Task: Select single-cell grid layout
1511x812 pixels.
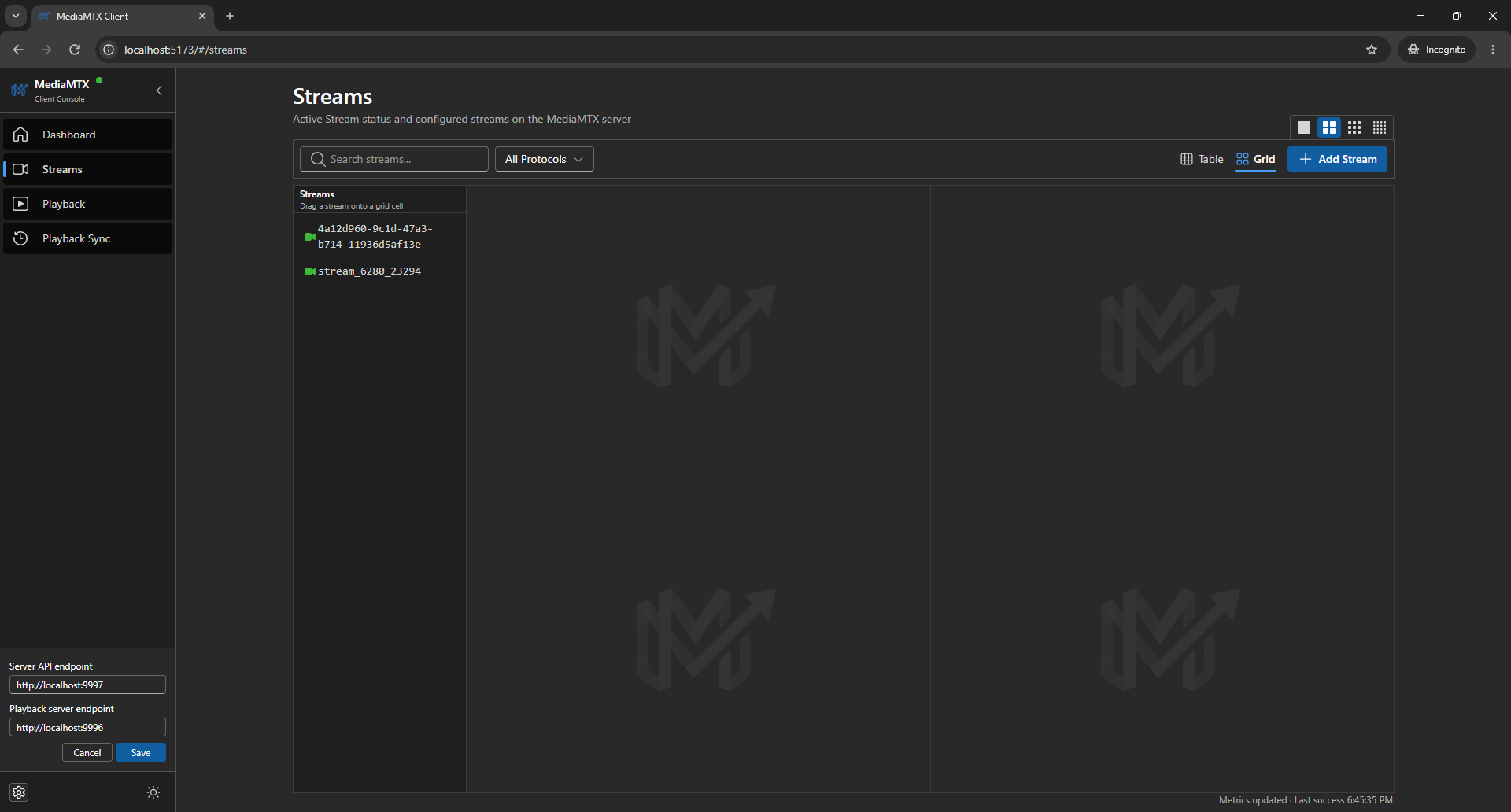Action: coord(1304,127)
